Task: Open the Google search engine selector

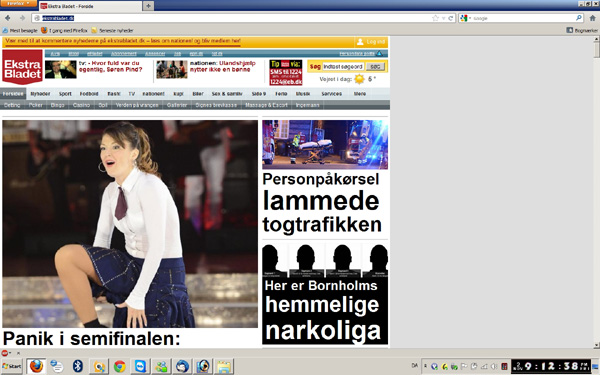Action: (x=465, y=18)
